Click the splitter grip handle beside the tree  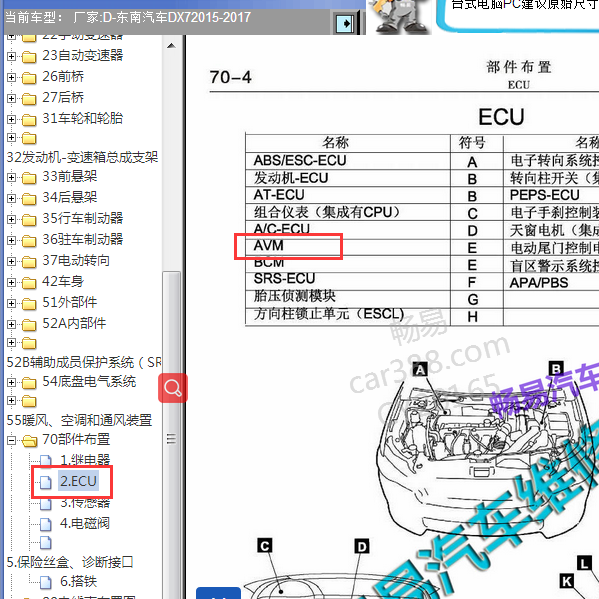click(171, 439)
